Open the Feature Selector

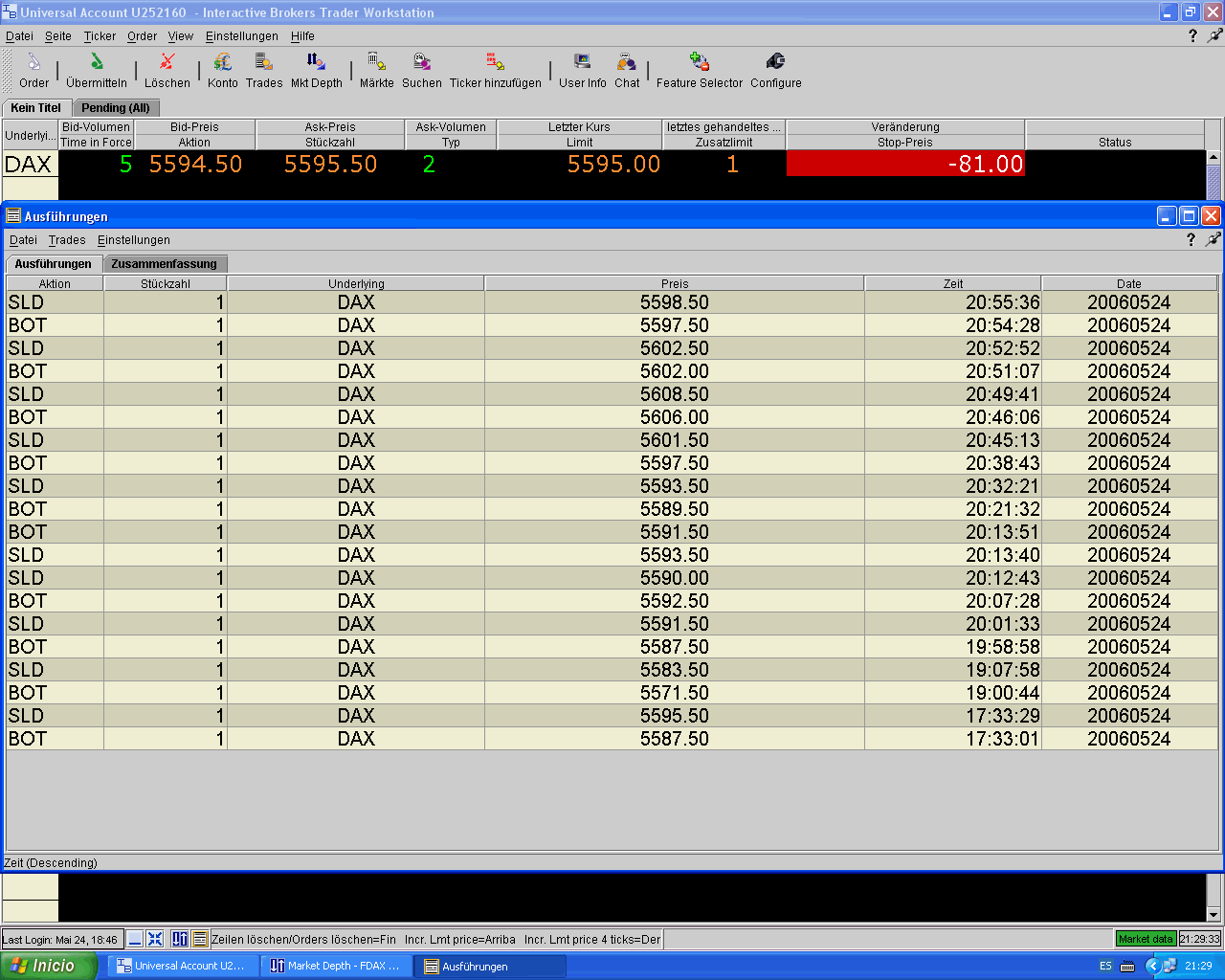tap(700, 63)
